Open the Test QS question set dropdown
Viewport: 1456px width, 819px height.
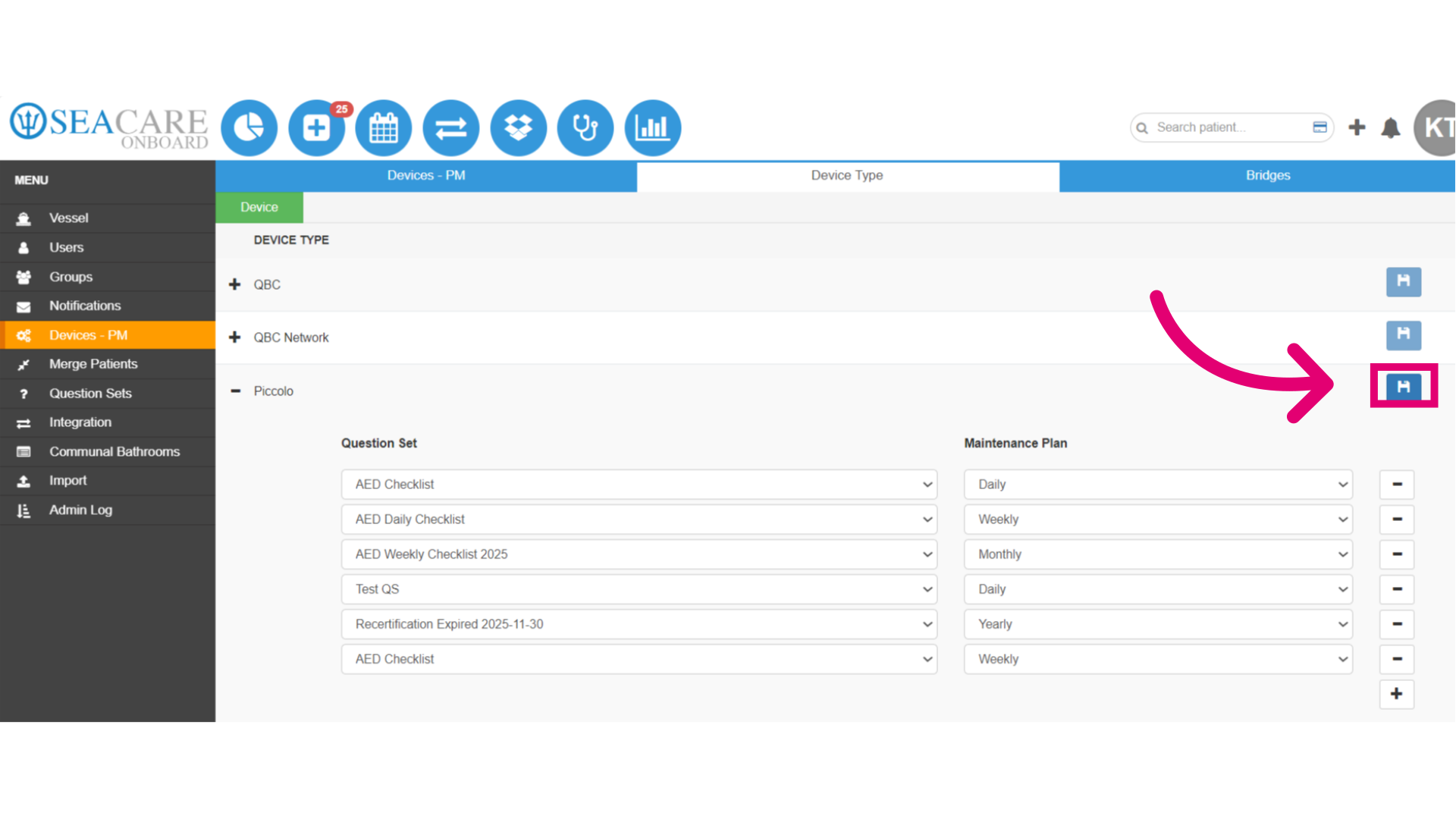(x=639, y=589)
